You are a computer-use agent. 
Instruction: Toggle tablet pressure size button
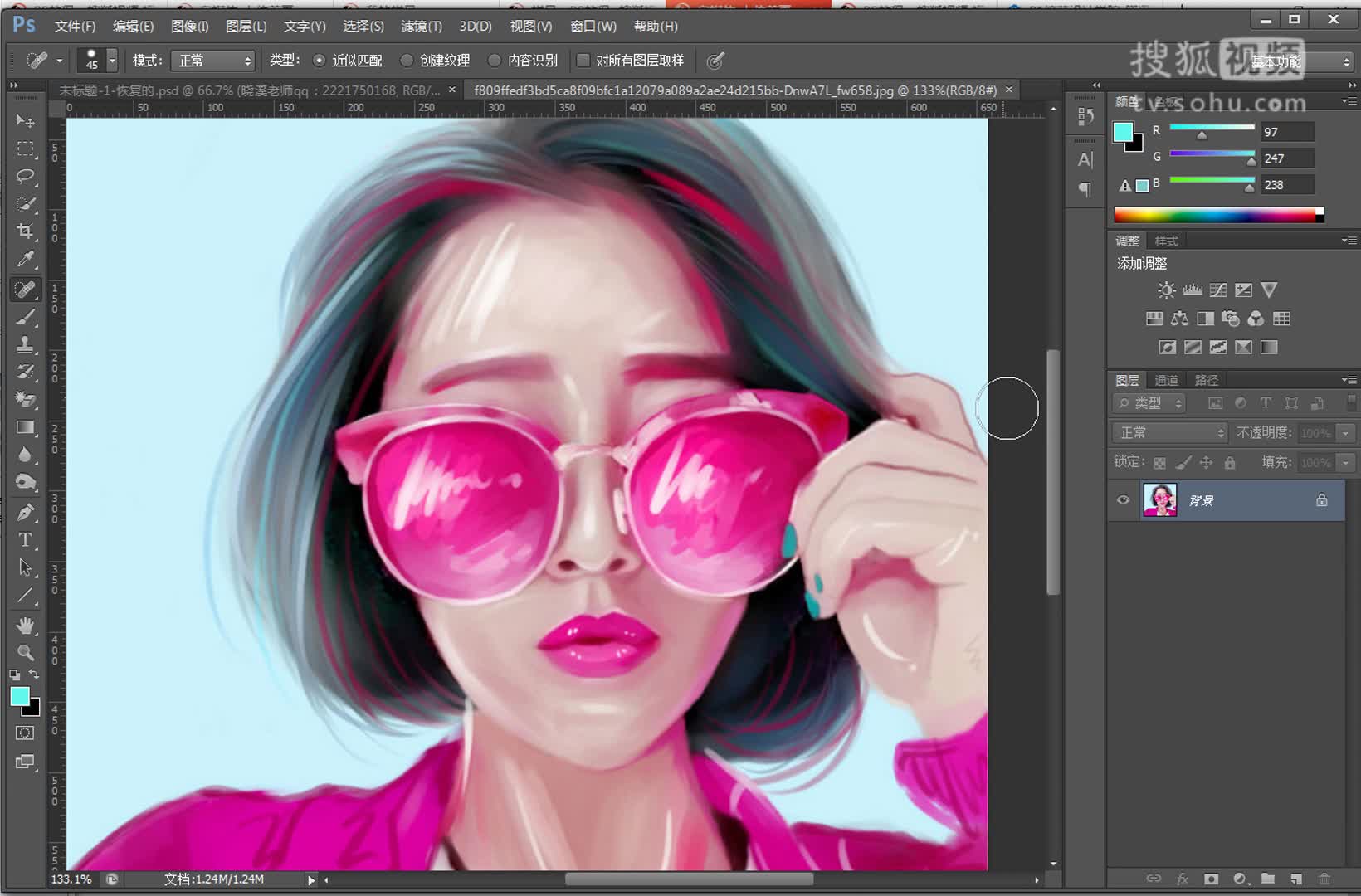tap(715, 61)
